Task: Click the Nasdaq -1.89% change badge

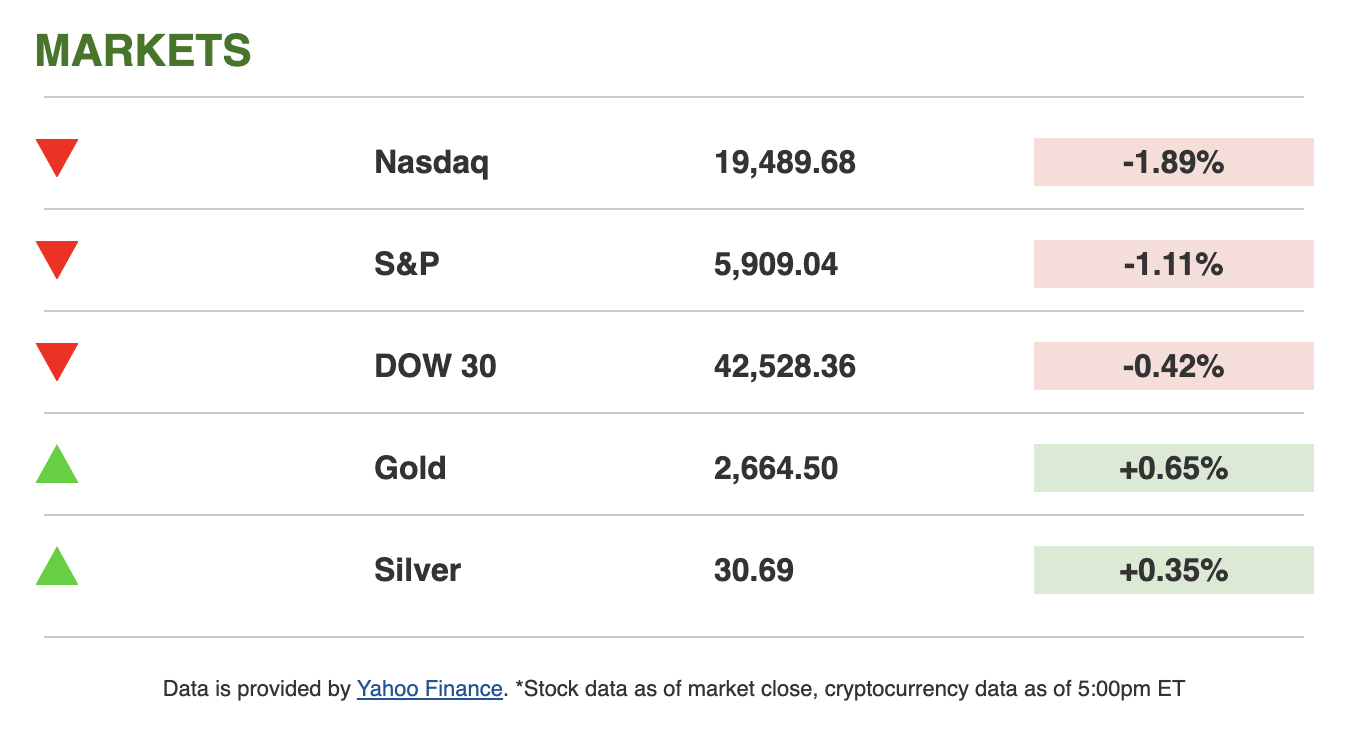Action: (x=1173, y=162)
